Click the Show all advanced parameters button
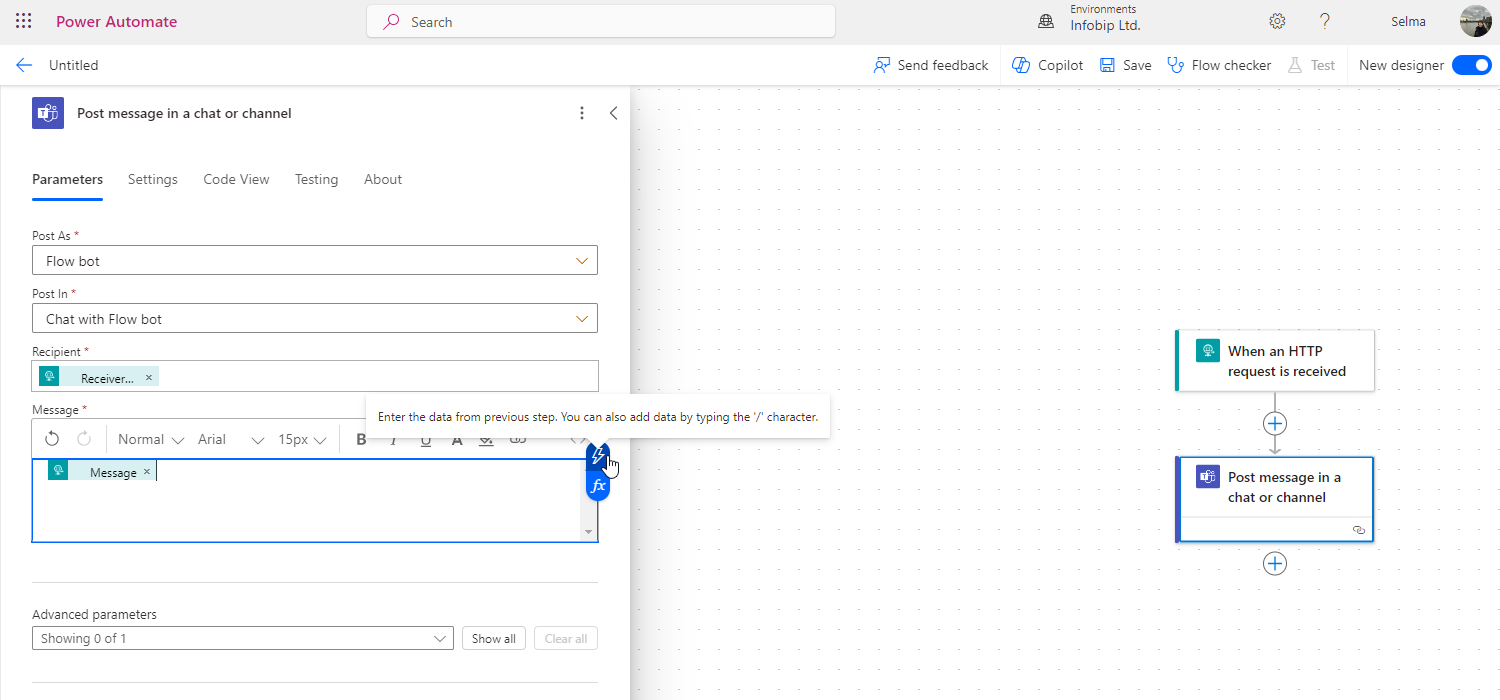The image size is (1500, 700). pyautogui.click(x=493, y=637)
